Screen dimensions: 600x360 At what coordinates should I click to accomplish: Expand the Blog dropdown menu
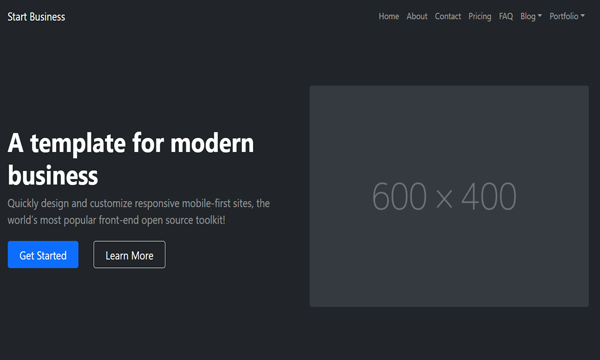(531, 16)
